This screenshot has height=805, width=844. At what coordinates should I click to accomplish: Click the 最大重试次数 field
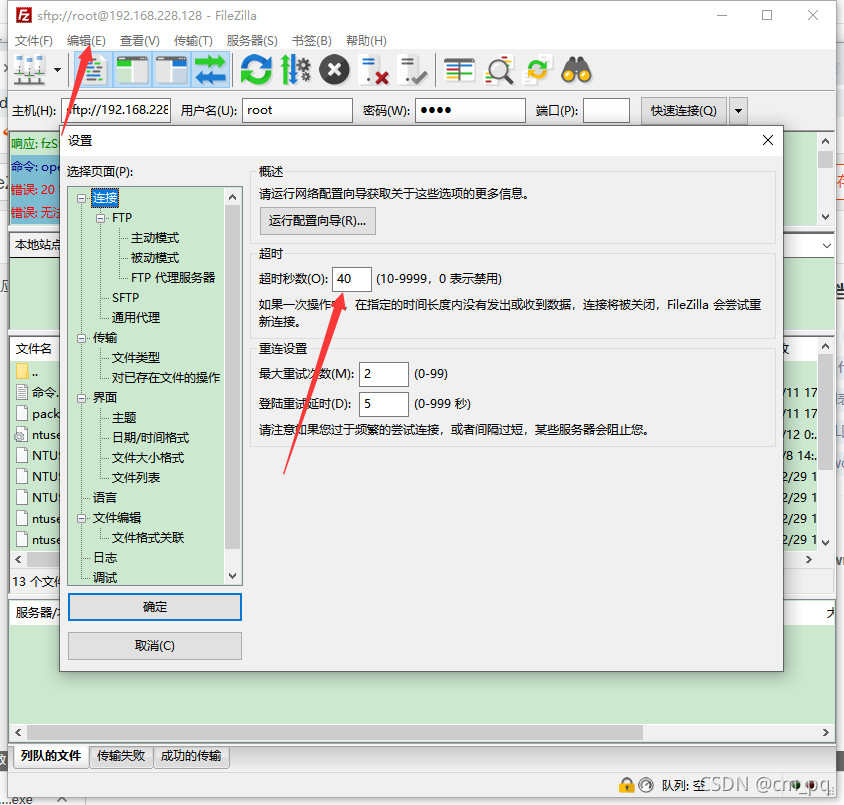coord(383,373)
